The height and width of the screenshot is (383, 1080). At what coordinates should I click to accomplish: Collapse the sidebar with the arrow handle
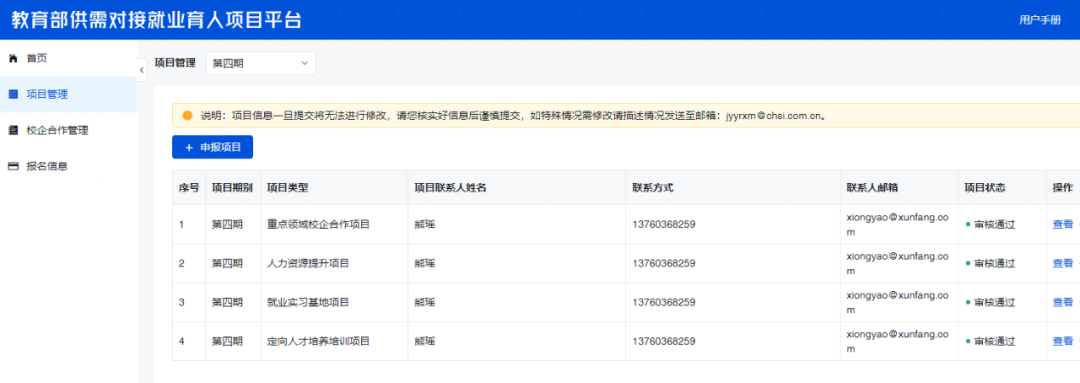[141, 70]
